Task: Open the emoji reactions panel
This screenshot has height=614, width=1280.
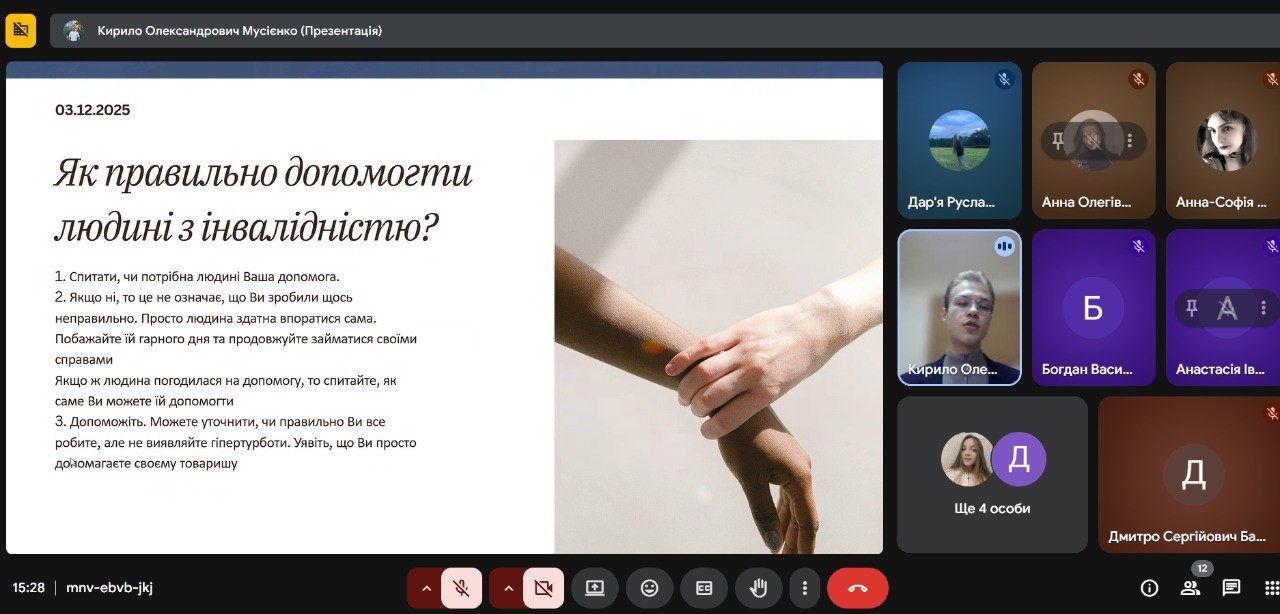Action: coord(649,588)
